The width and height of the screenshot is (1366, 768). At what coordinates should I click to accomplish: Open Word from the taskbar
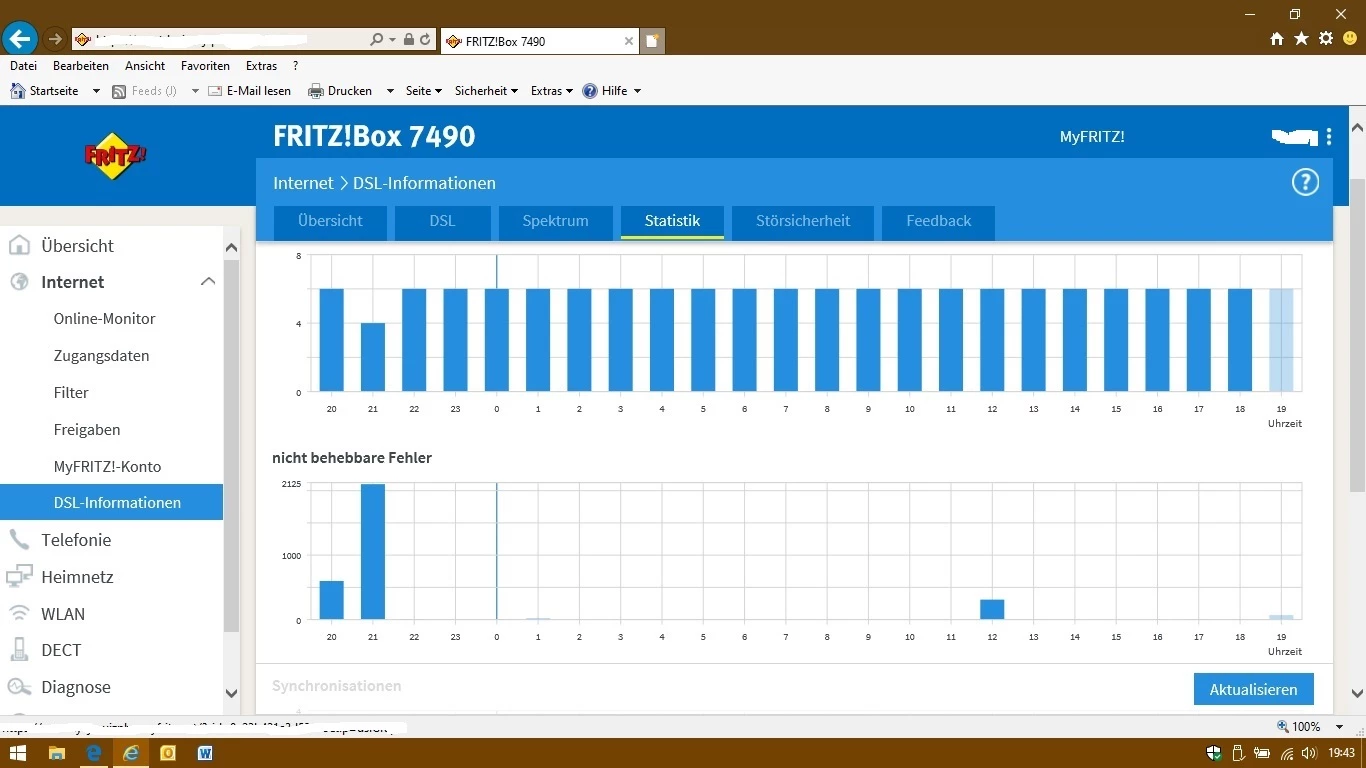click(205, 753)
